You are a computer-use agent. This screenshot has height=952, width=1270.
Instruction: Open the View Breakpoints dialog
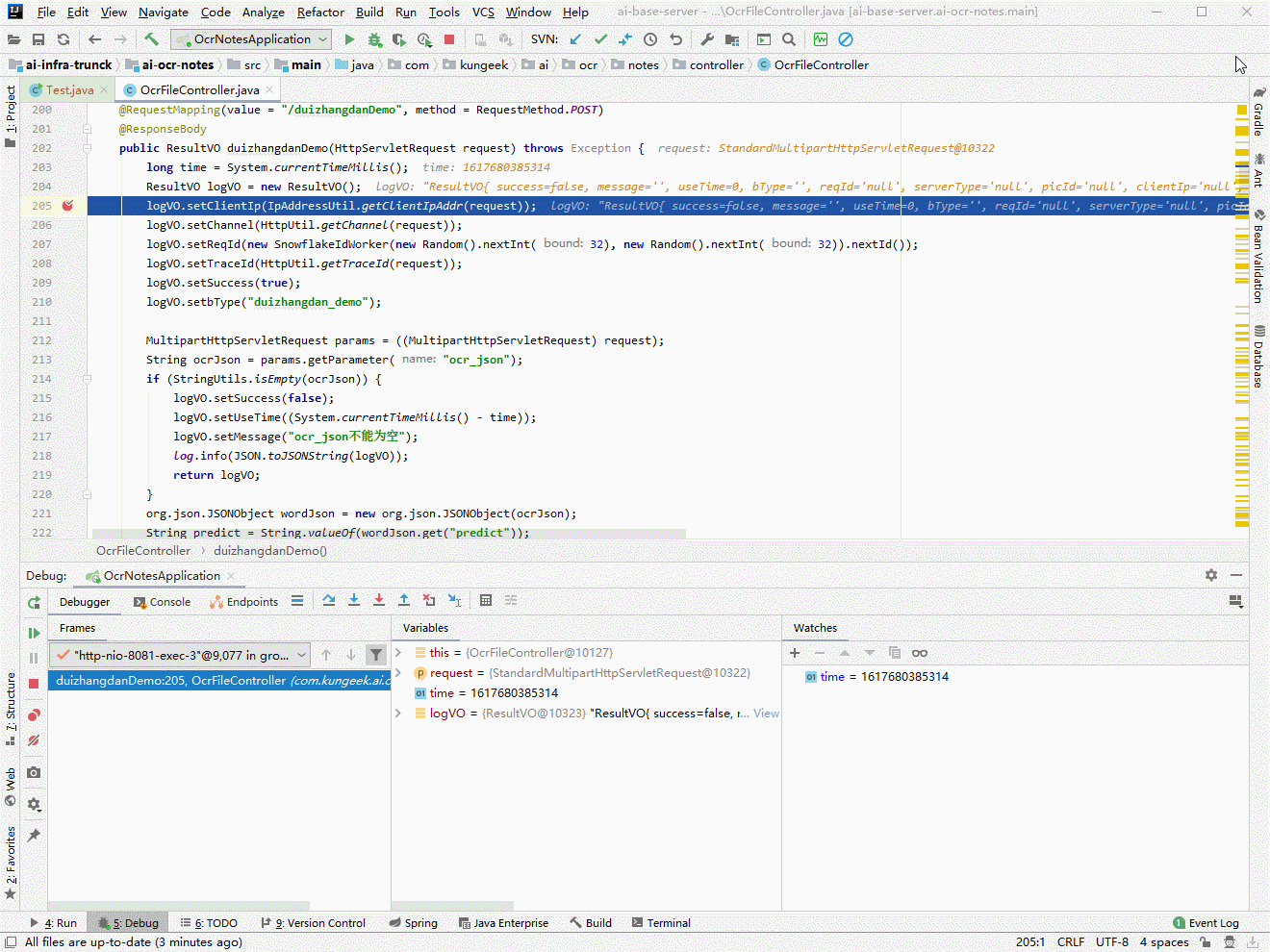point(34,714)
